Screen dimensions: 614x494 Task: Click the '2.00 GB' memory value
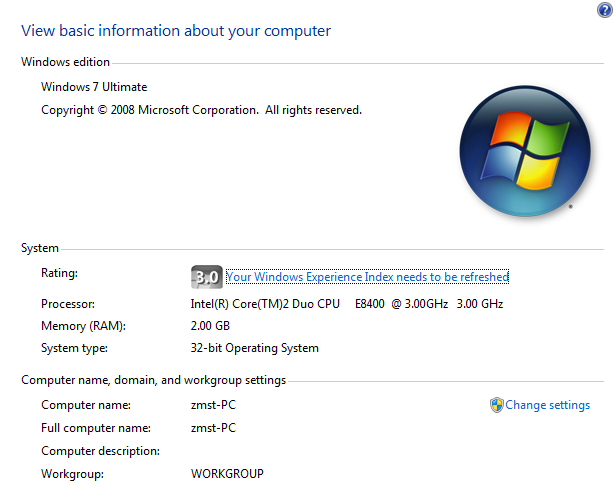(x=210, y=326)
